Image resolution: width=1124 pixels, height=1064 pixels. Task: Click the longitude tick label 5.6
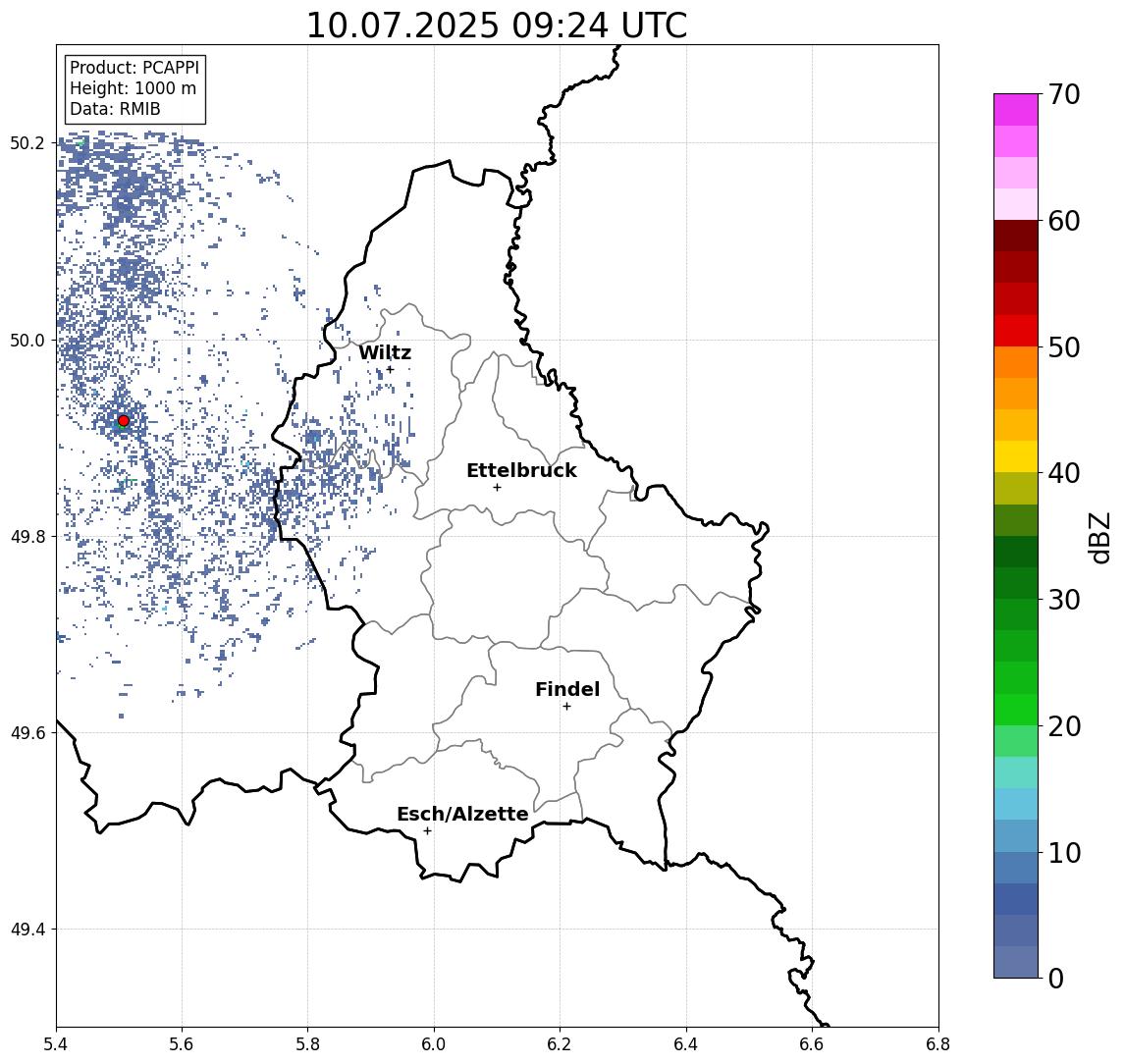tap(182, 1044)
